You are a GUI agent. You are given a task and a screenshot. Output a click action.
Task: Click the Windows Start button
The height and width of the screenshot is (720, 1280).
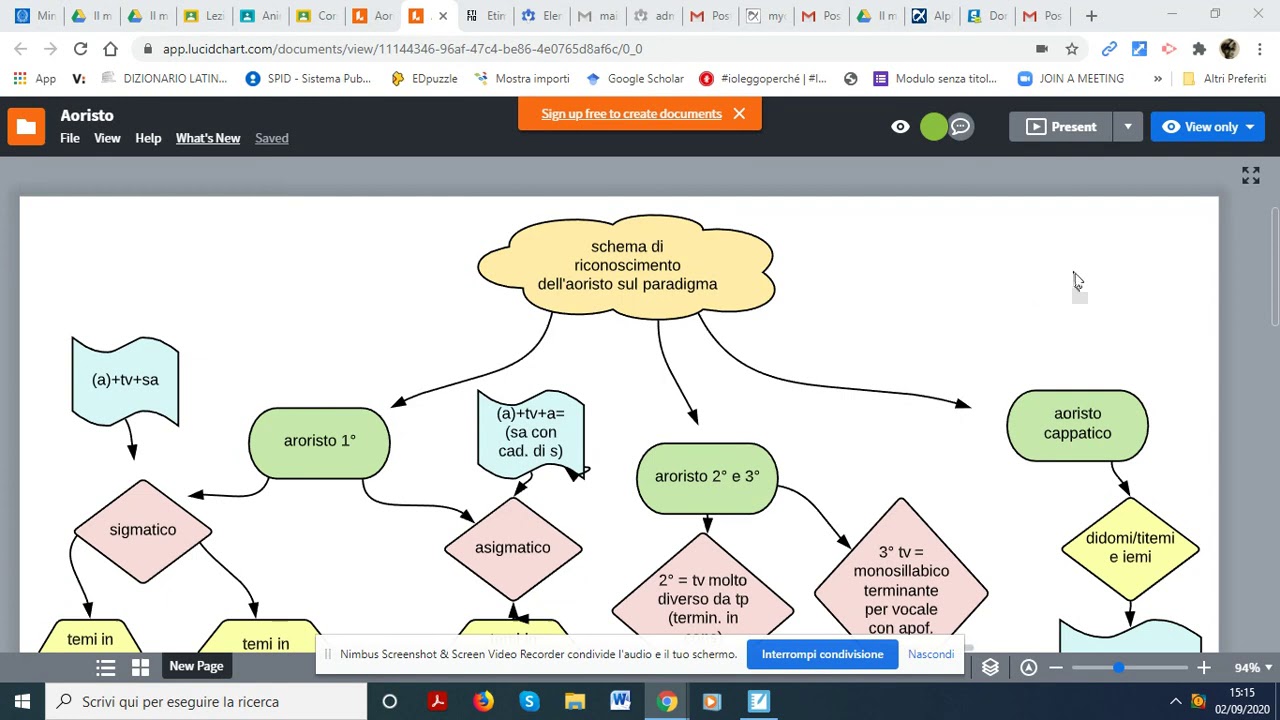pos(22,702)
